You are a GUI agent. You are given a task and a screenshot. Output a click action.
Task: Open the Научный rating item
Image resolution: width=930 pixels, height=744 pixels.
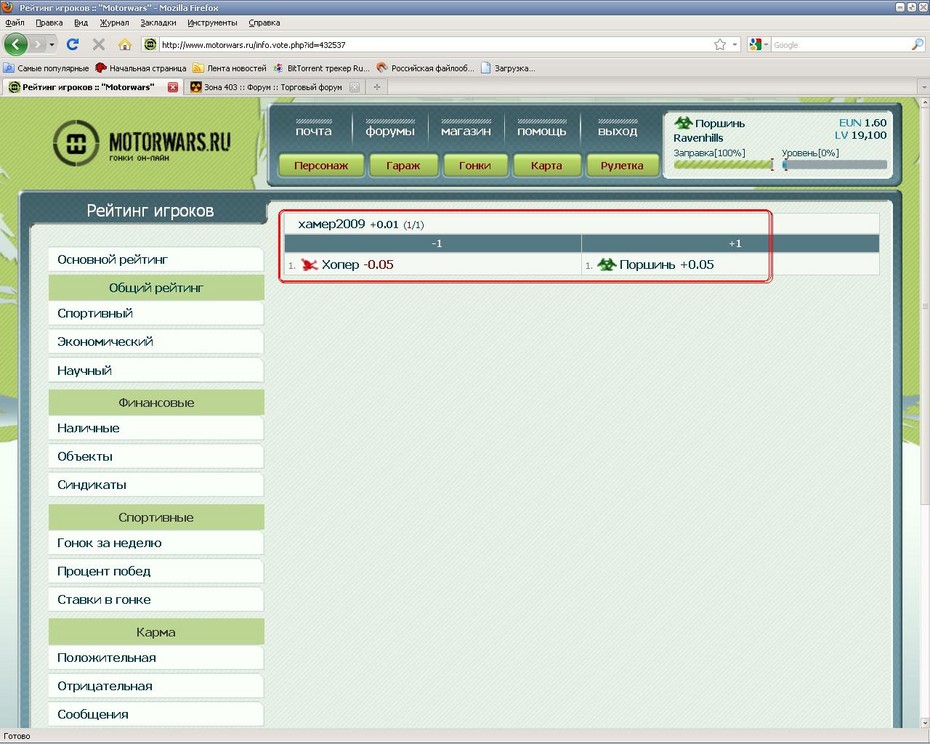[x=156, y=370]
